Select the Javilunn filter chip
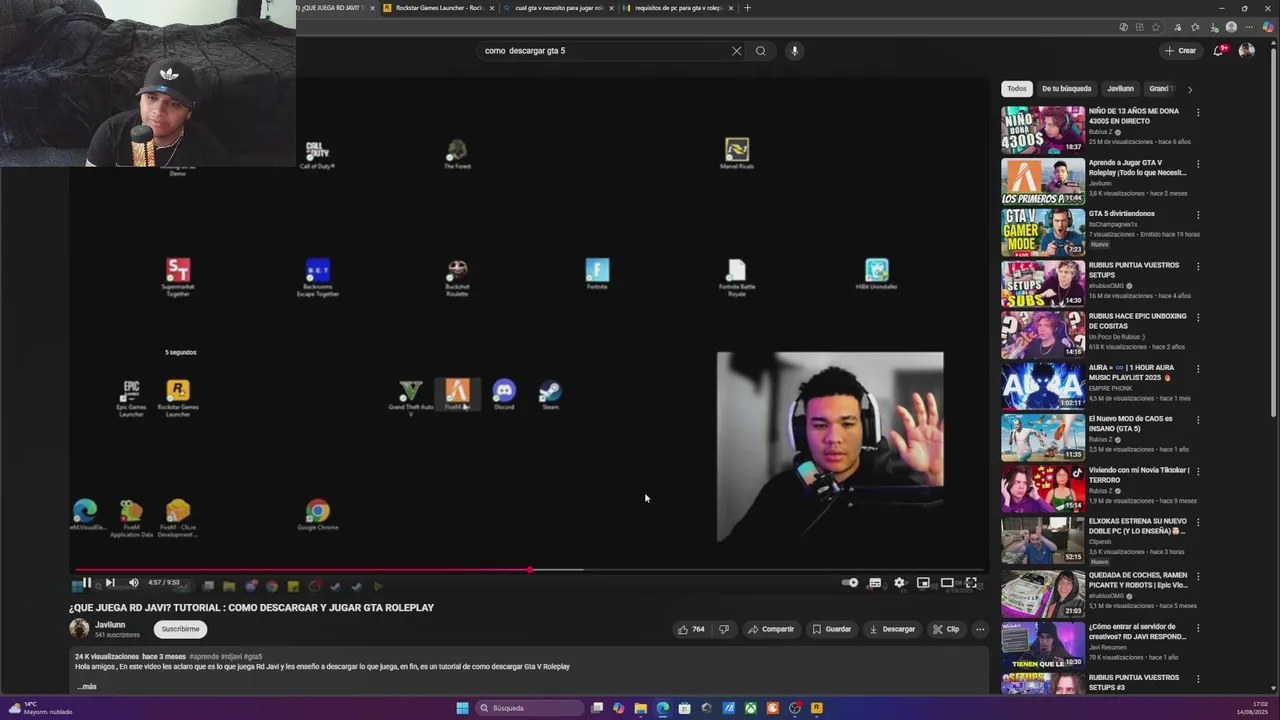 coord(1120,89)
